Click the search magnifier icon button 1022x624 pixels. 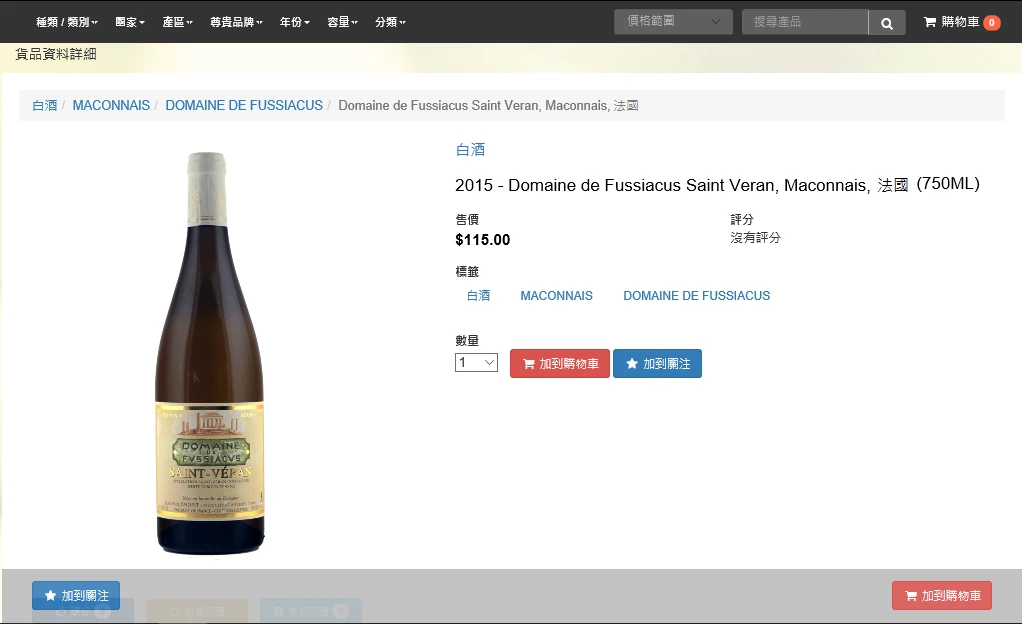point(886,23)
